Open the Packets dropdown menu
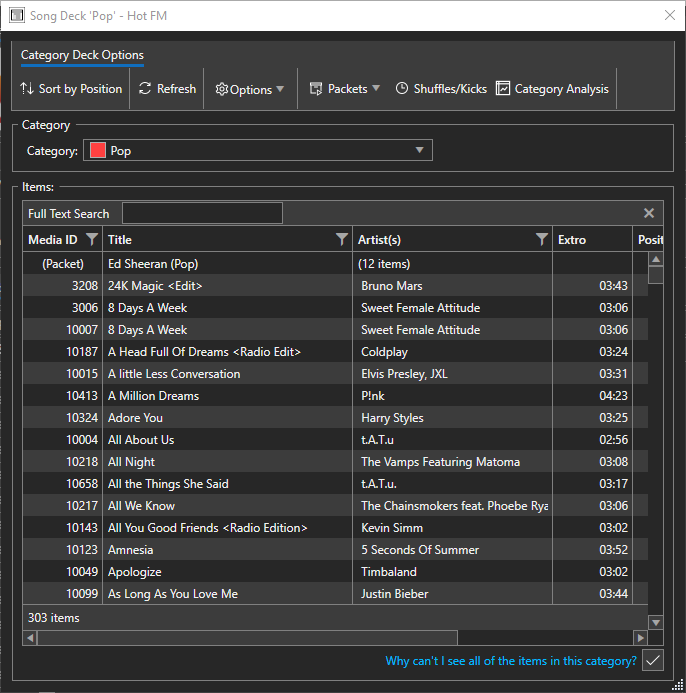The width and height of the screenshot is (686, 693). [x=345, y=89]
